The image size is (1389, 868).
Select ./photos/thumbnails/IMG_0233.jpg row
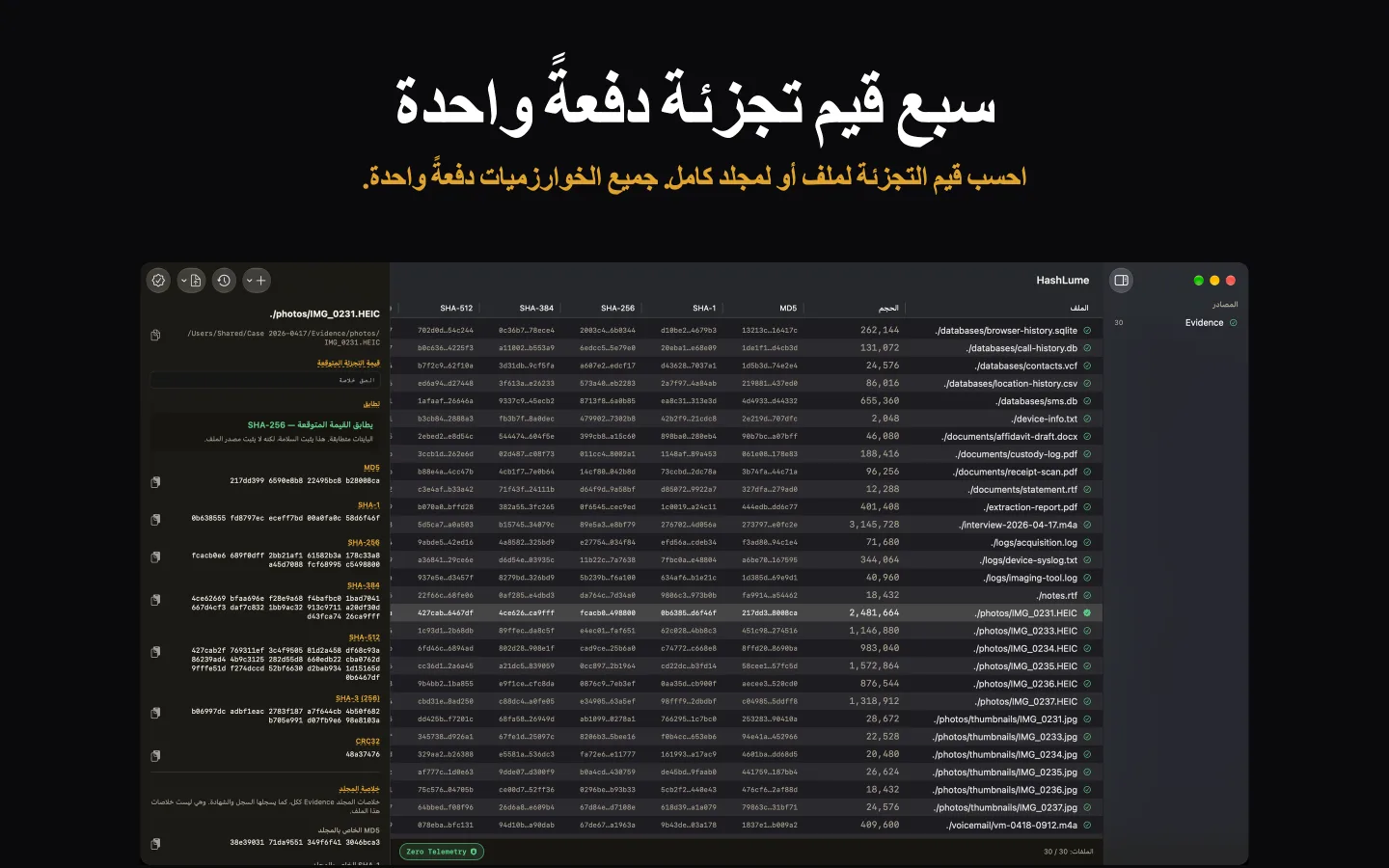point(746,737)
